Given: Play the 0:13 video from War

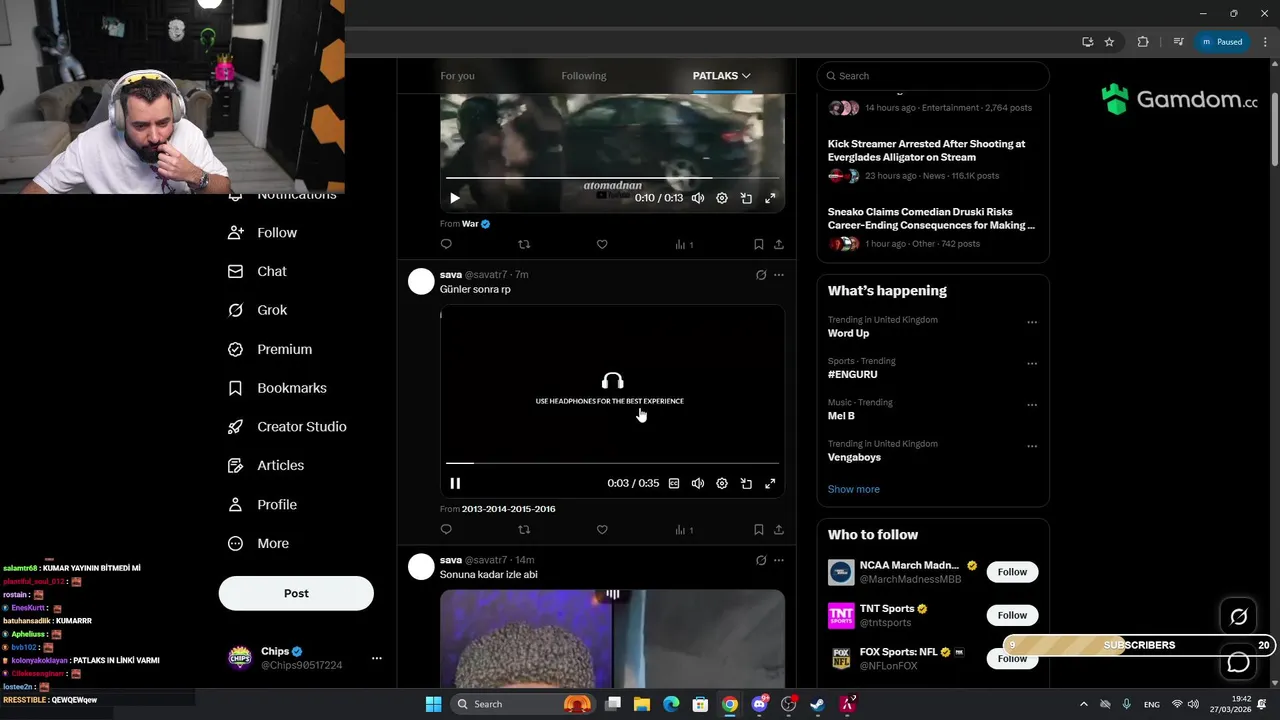Looking at the screenshot, I should [455, 198].
